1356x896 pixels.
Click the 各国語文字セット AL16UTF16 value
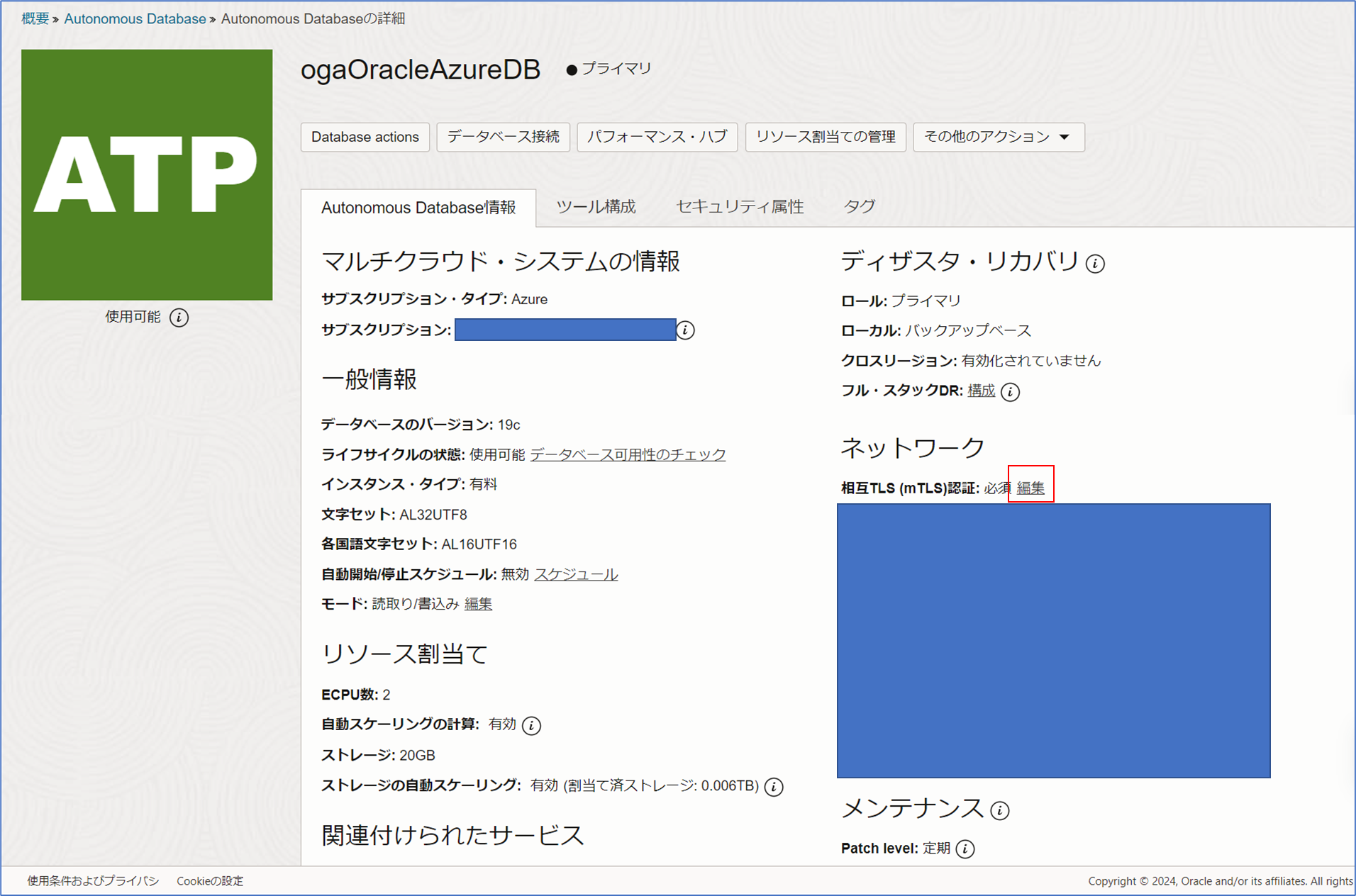[x=479, y=544]
